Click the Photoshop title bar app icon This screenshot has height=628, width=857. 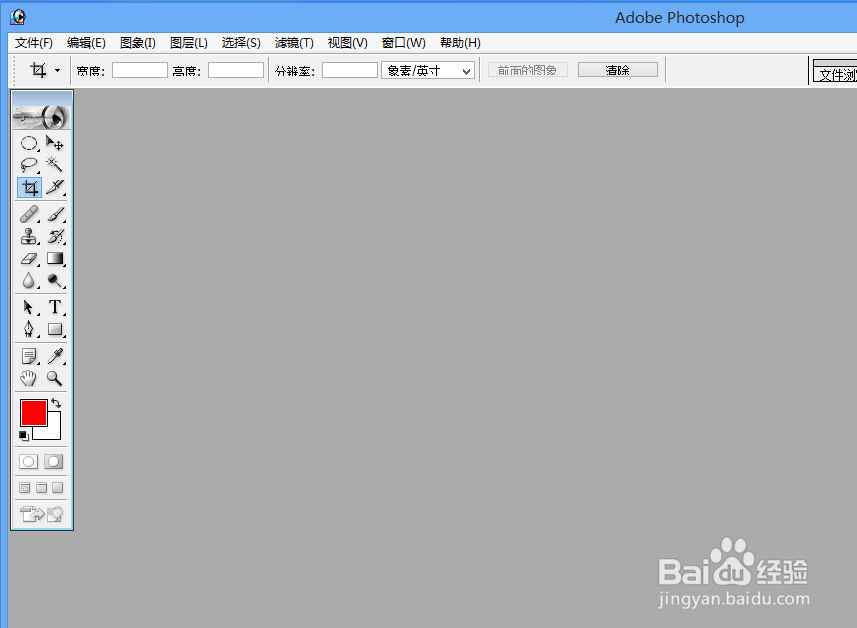(17, 17)
